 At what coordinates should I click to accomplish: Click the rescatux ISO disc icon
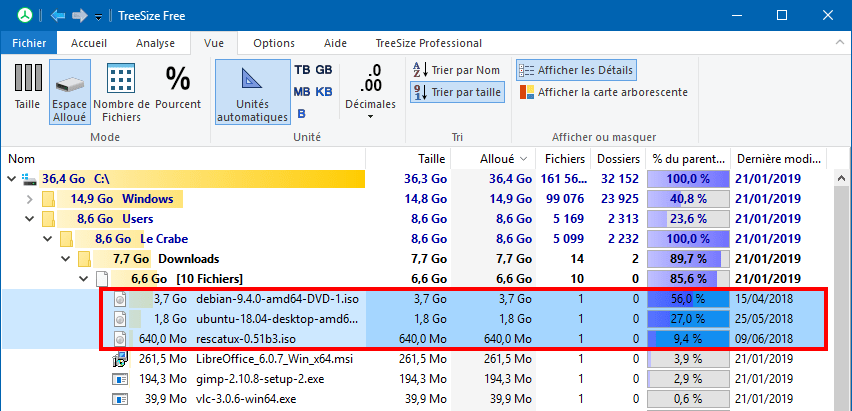[x=120, y=339]
